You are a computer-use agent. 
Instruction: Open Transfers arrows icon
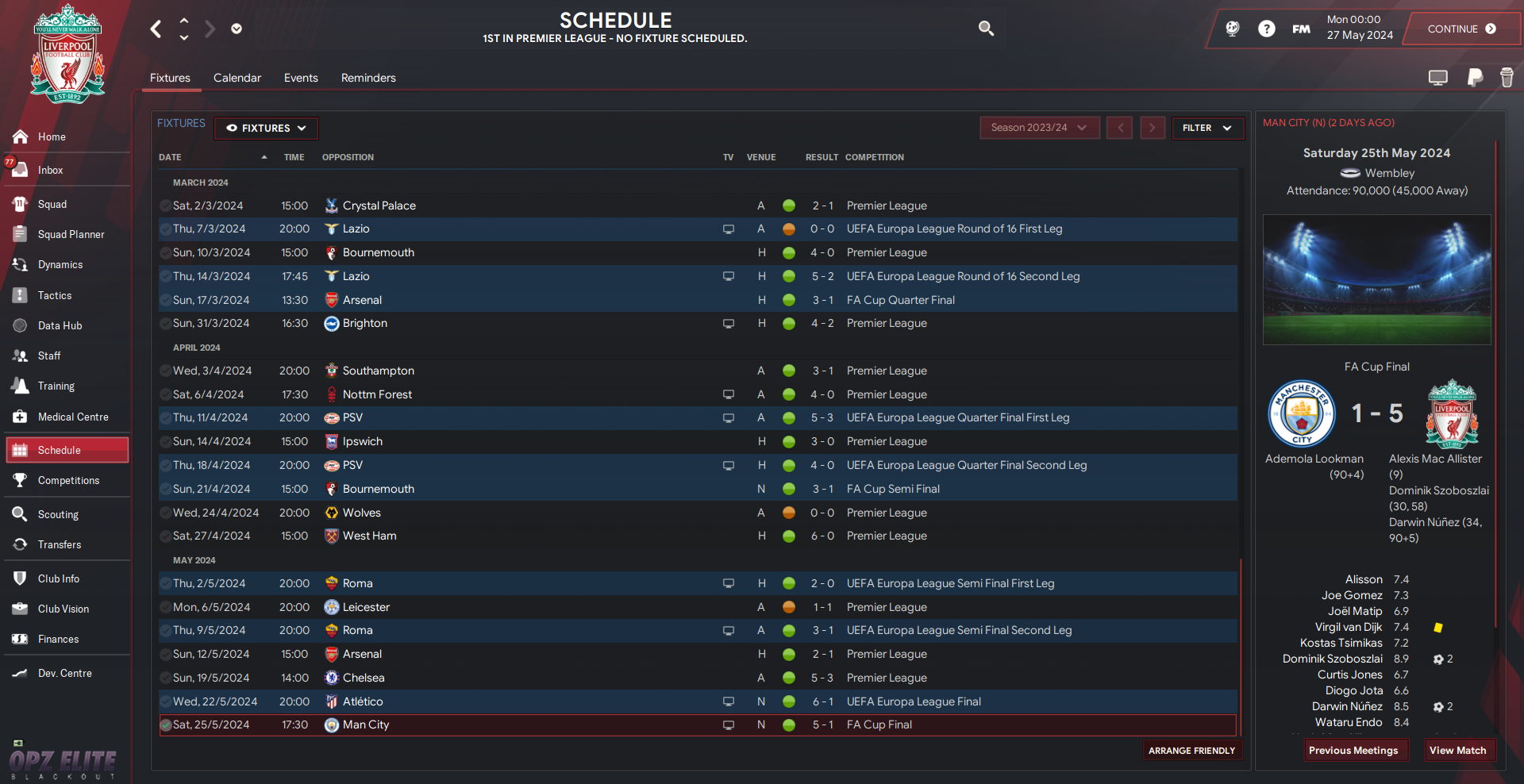tap(21, 544)
